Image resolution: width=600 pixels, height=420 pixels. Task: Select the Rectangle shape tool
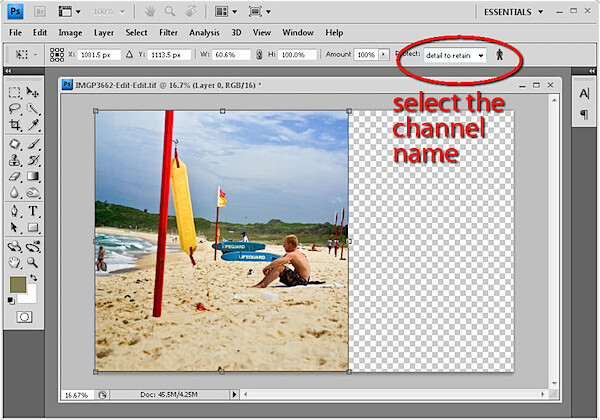pyautogui.click(x=33, y=228)
